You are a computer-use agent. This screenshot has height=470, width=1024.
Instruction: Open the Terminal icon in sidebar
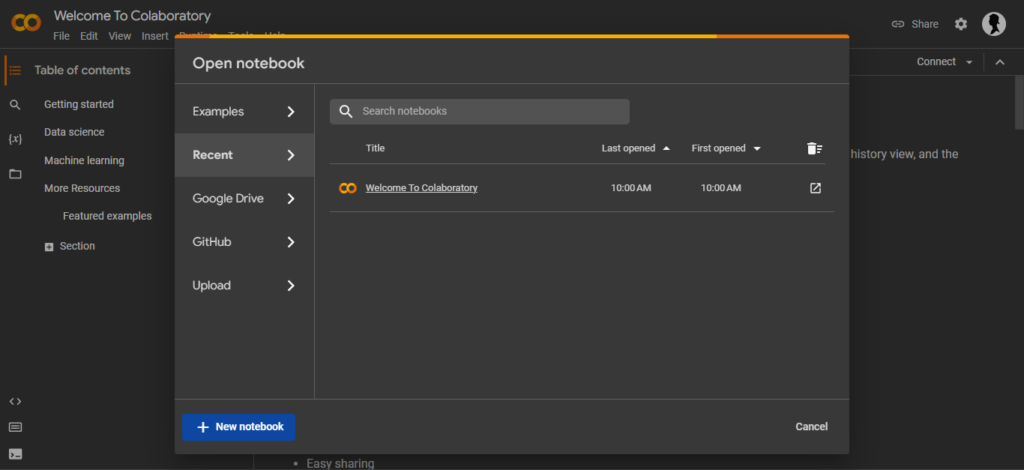tap(15, 454)
